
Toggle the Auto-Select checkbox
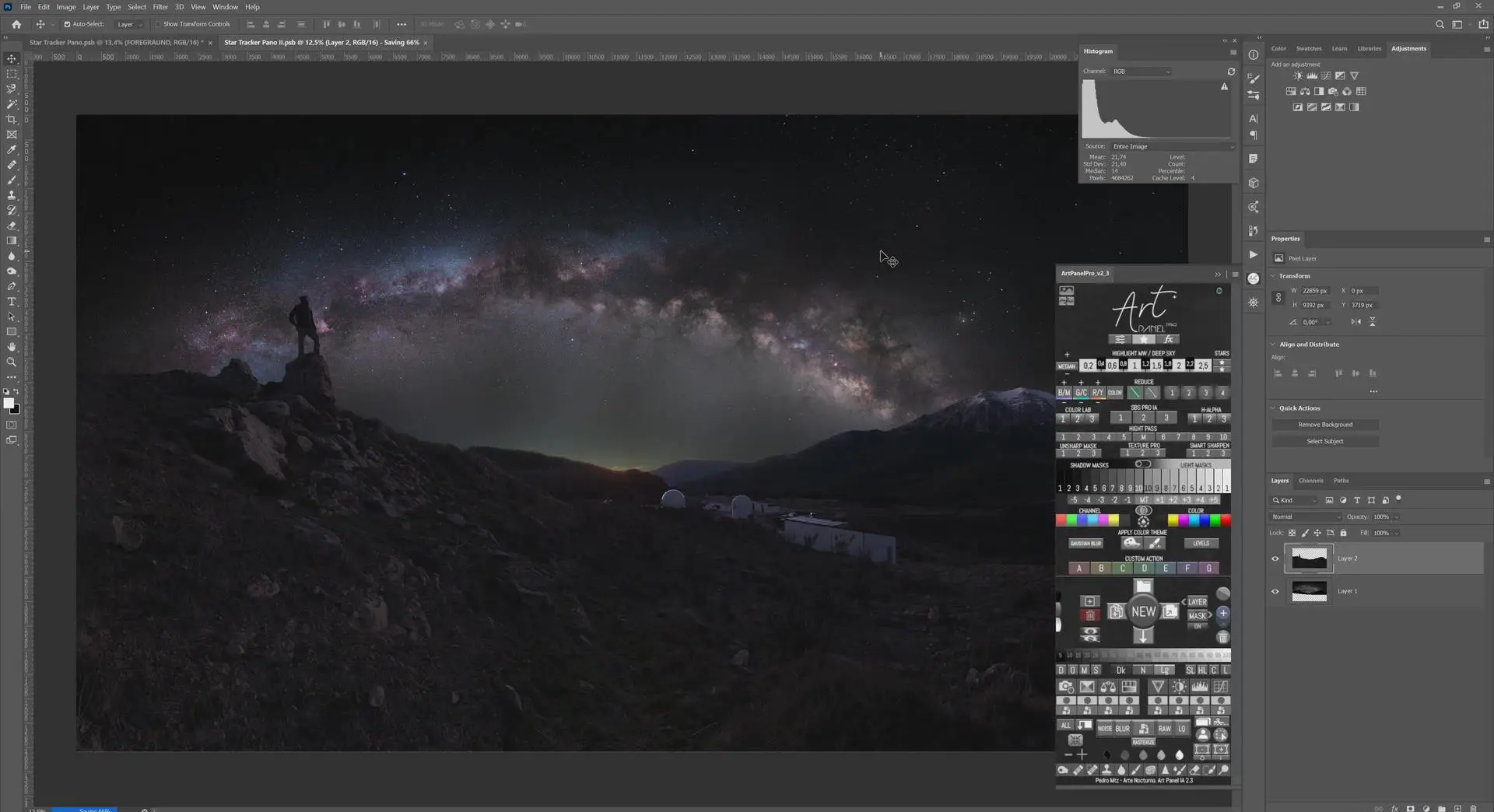point(67,24)
